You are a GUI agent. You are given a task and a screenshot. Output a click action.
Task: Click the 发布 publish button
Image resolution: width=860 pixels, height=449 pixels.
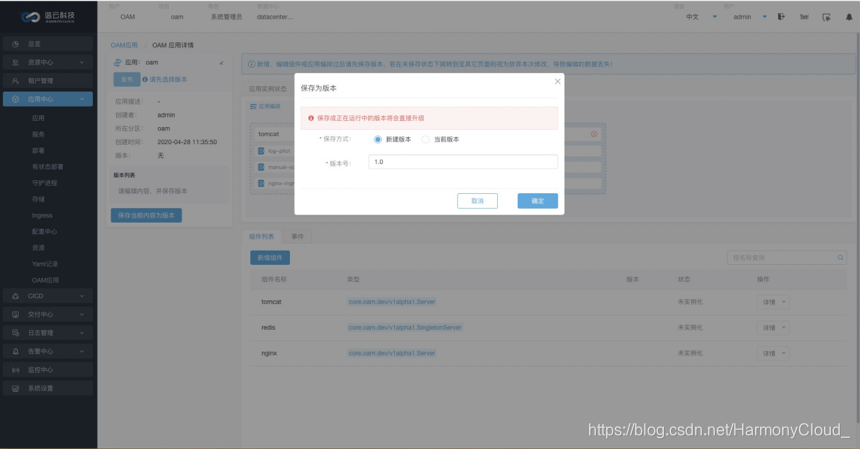click(127, 79)
